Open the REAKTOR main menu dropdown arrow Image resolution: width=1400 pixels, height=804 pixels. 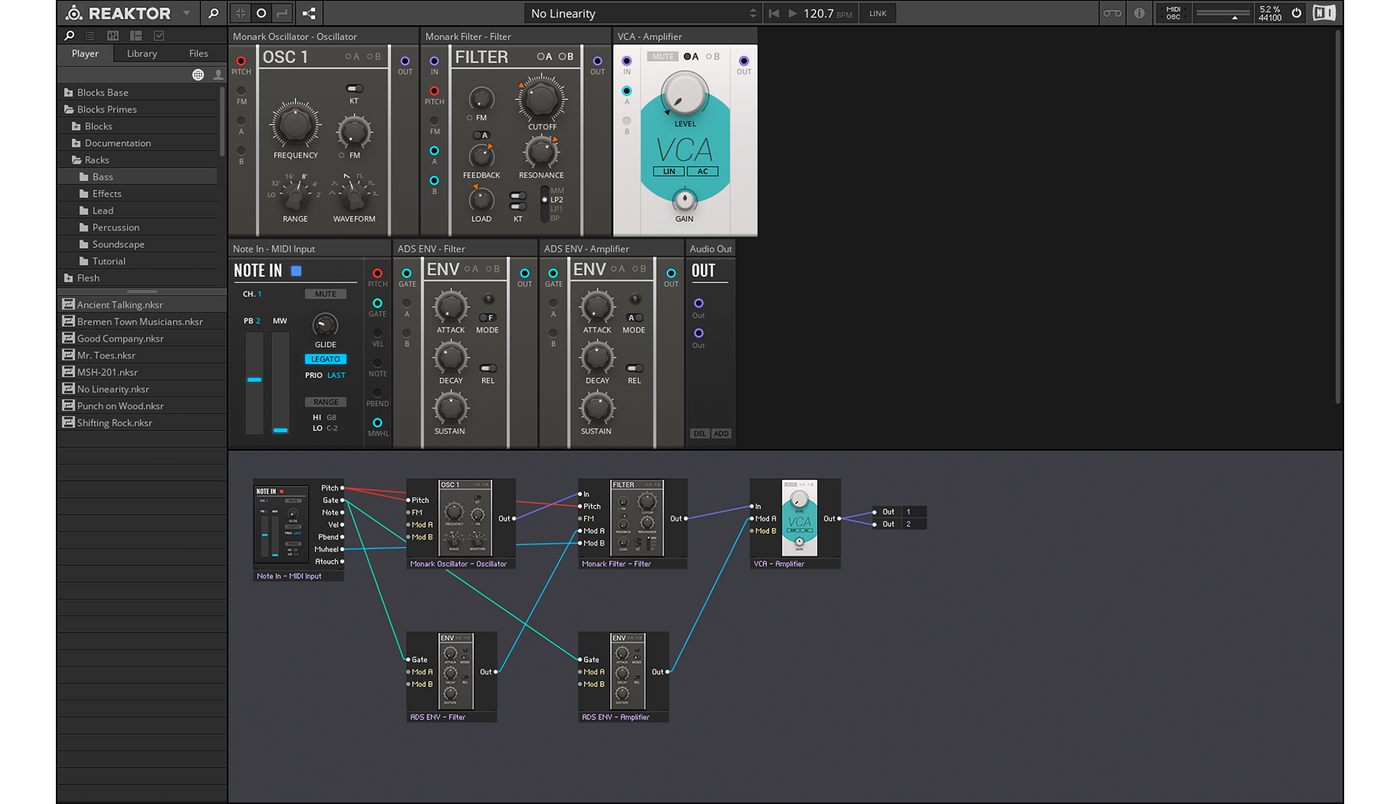pyautogui.click(x=186, y=14)
